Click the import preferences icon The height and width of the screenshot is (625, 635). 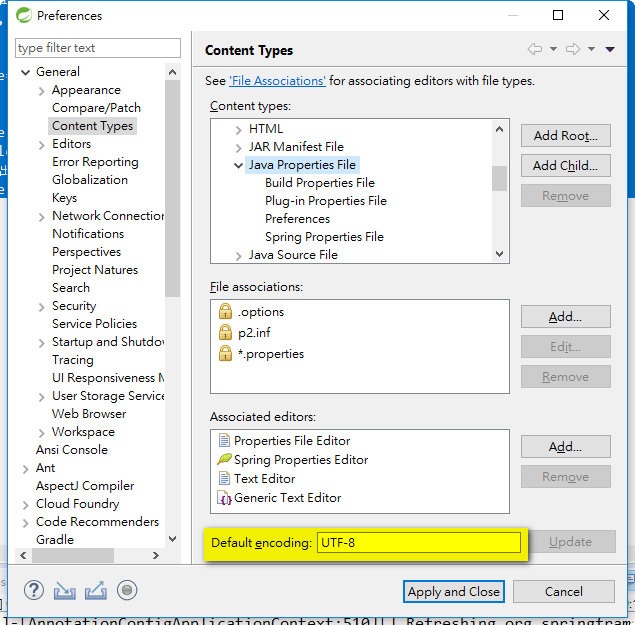[x=65, y=591]
